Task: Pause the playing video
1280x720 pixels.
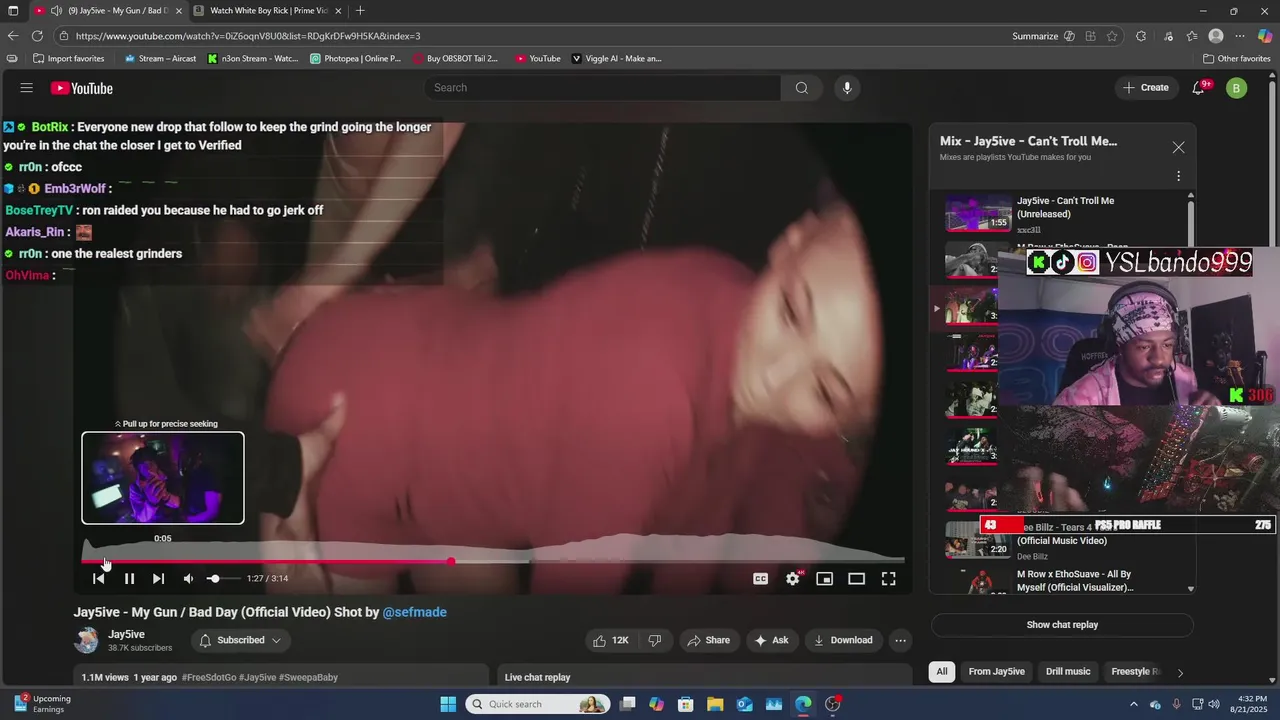Action: [x=129, y=578]
